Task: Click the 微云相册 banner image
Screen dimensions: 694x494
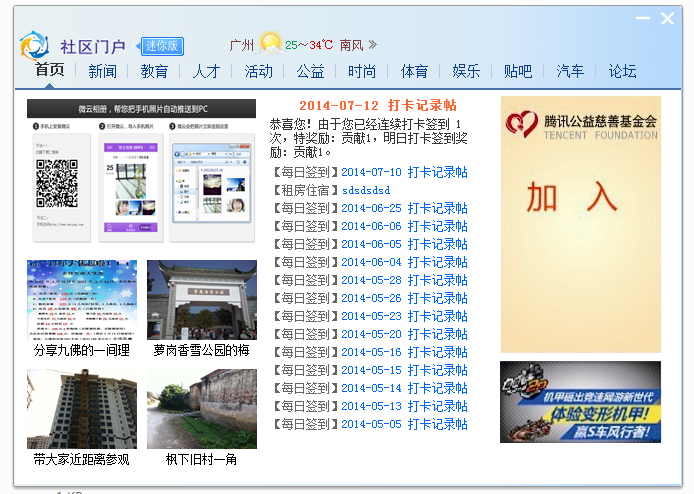Action: 141,171
